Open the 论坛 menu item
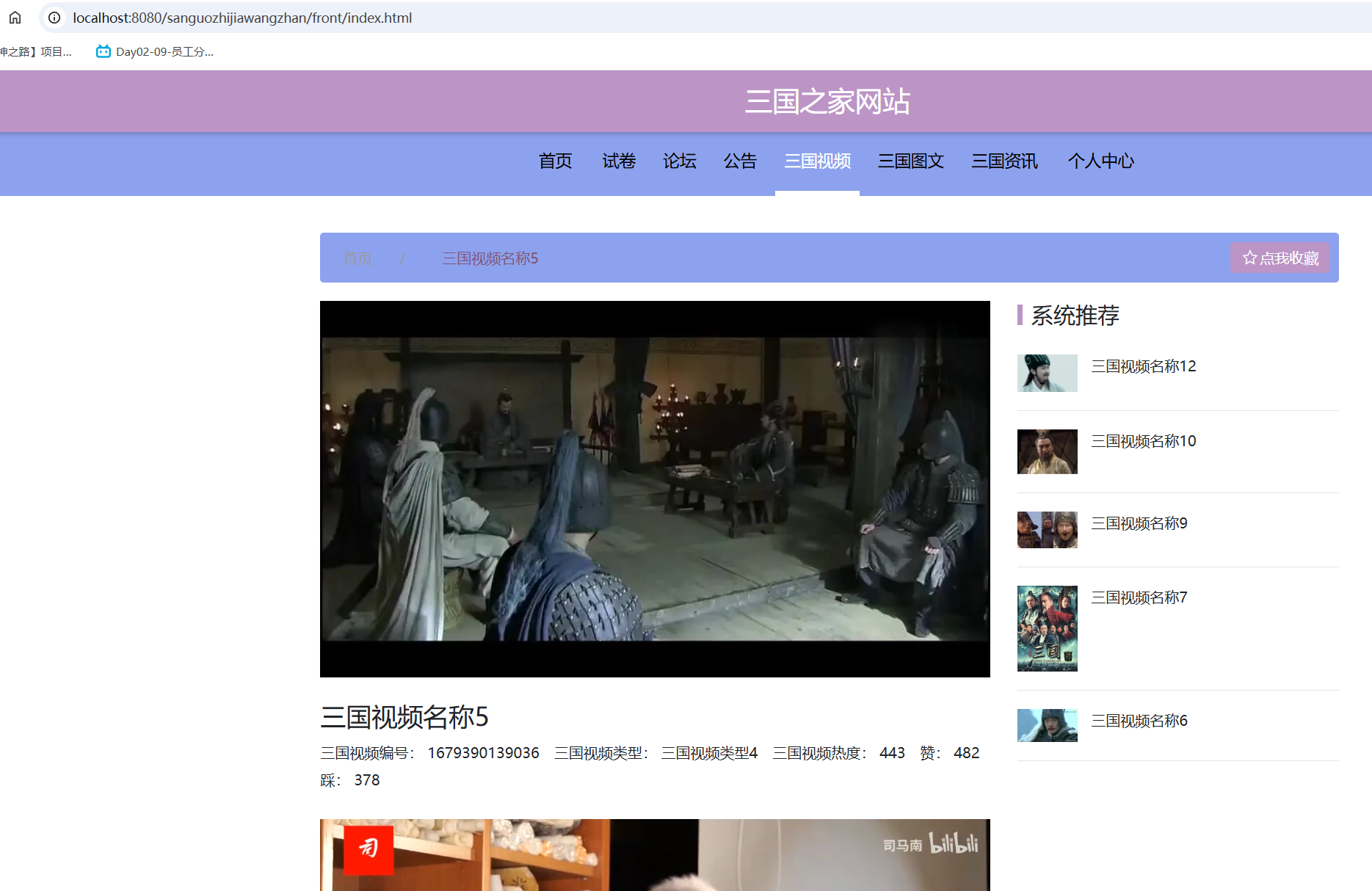 680,161
